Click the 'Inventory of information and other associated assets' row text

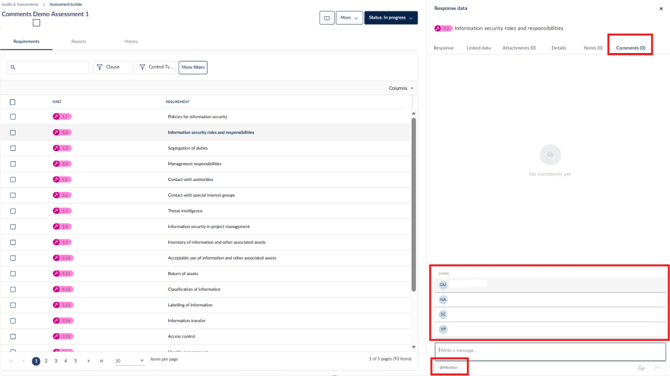tap(217, 242)
